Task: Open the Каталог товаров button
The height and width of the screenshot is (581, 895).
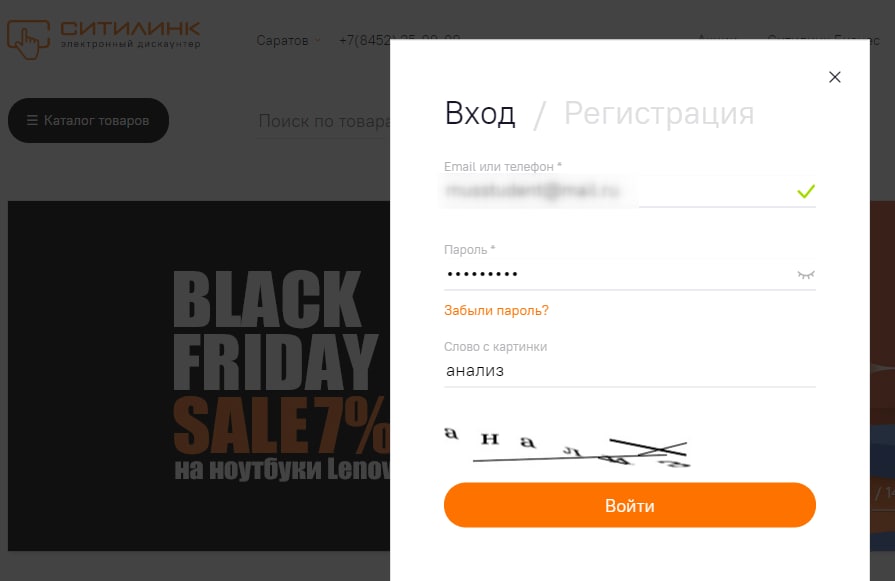Action: (88, 120)
